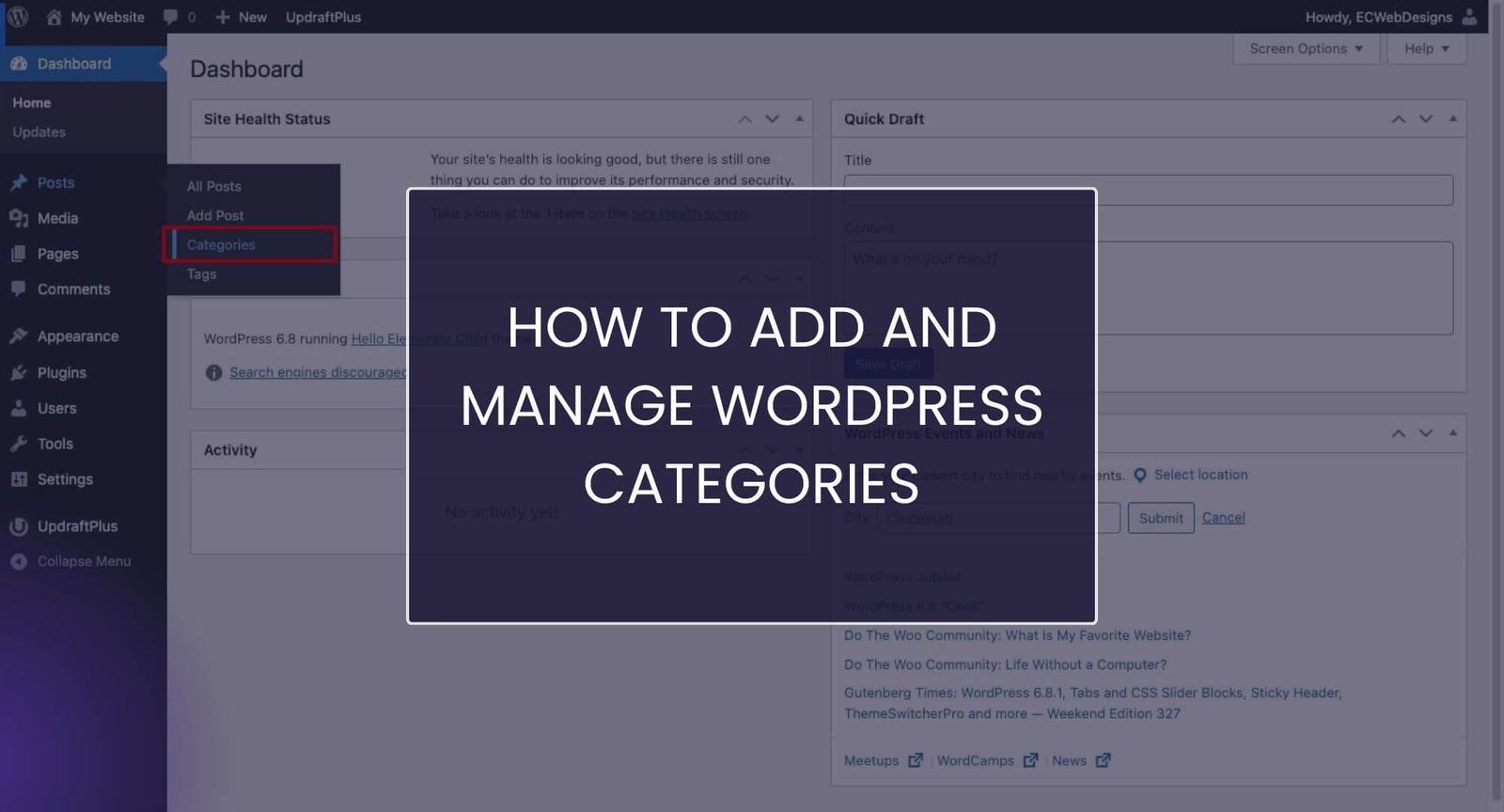The height and width of the screenshot is (812, 1504).
Task: Open the My Website home icon
Action: pos(54,17)
